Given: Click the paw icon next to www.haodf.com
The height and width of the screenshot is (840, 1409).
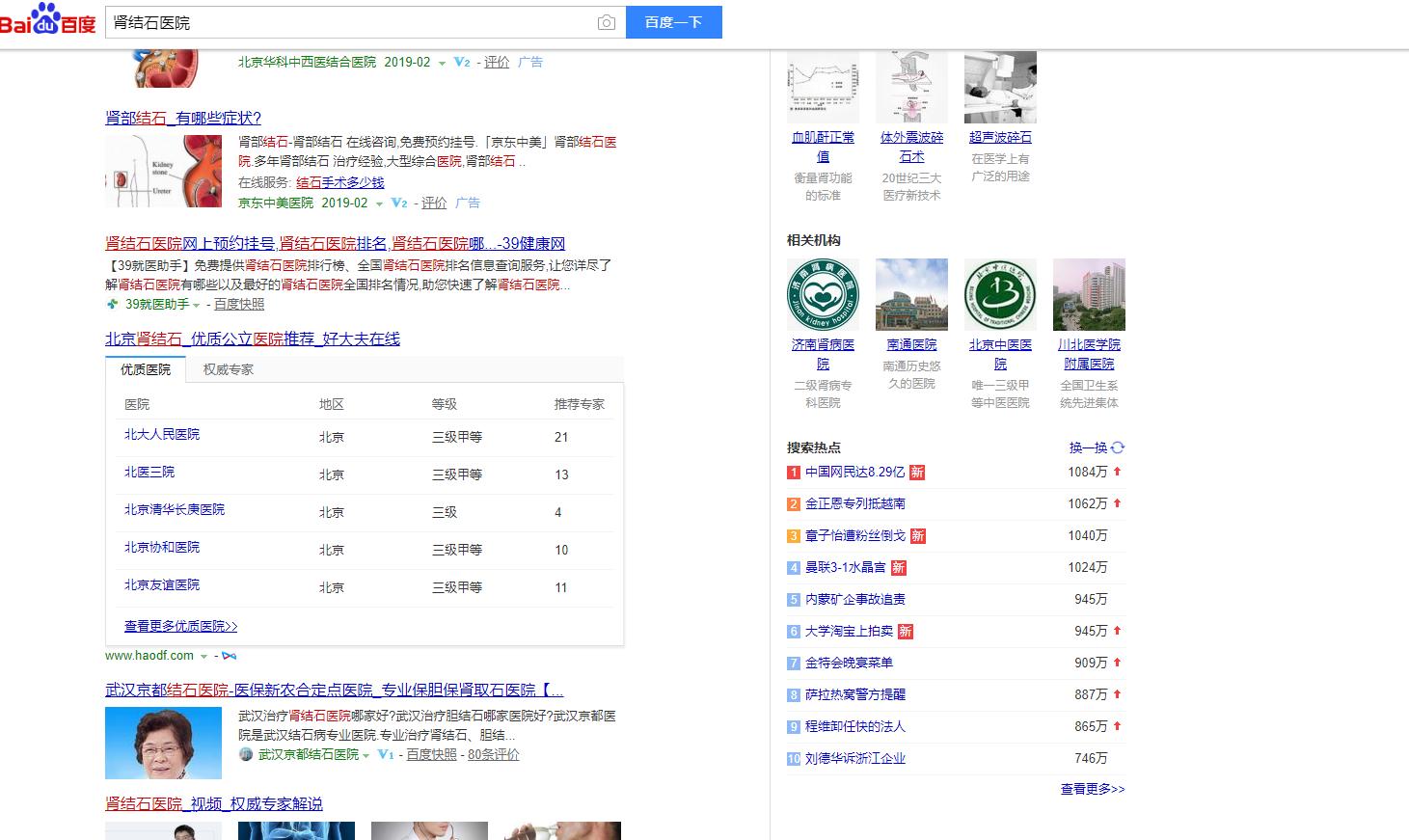Looking at the screenshot, I should tap(228, 656).
